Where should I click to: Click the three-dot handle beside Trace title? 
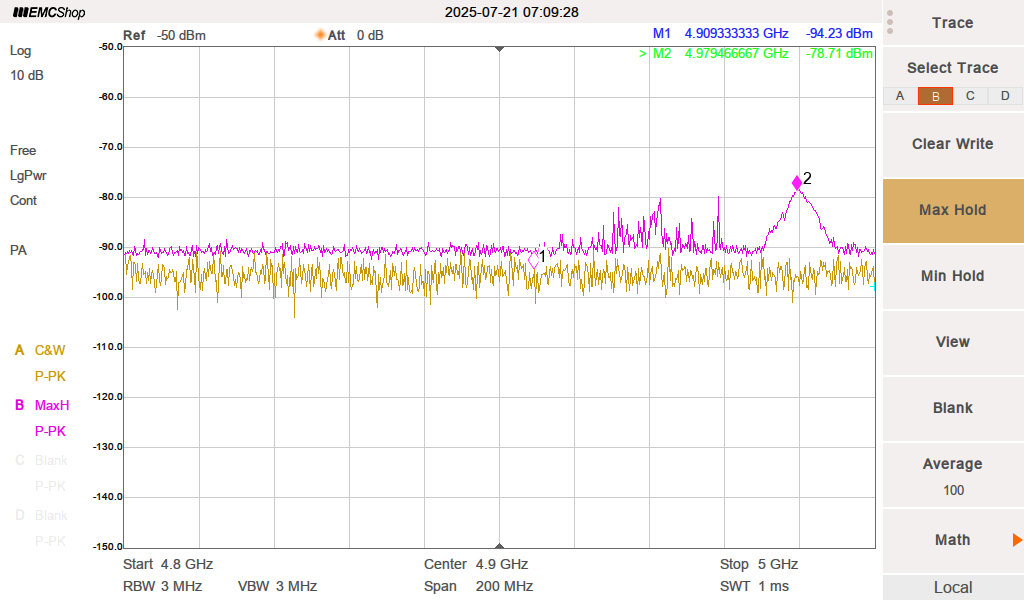tap(890, 22)
